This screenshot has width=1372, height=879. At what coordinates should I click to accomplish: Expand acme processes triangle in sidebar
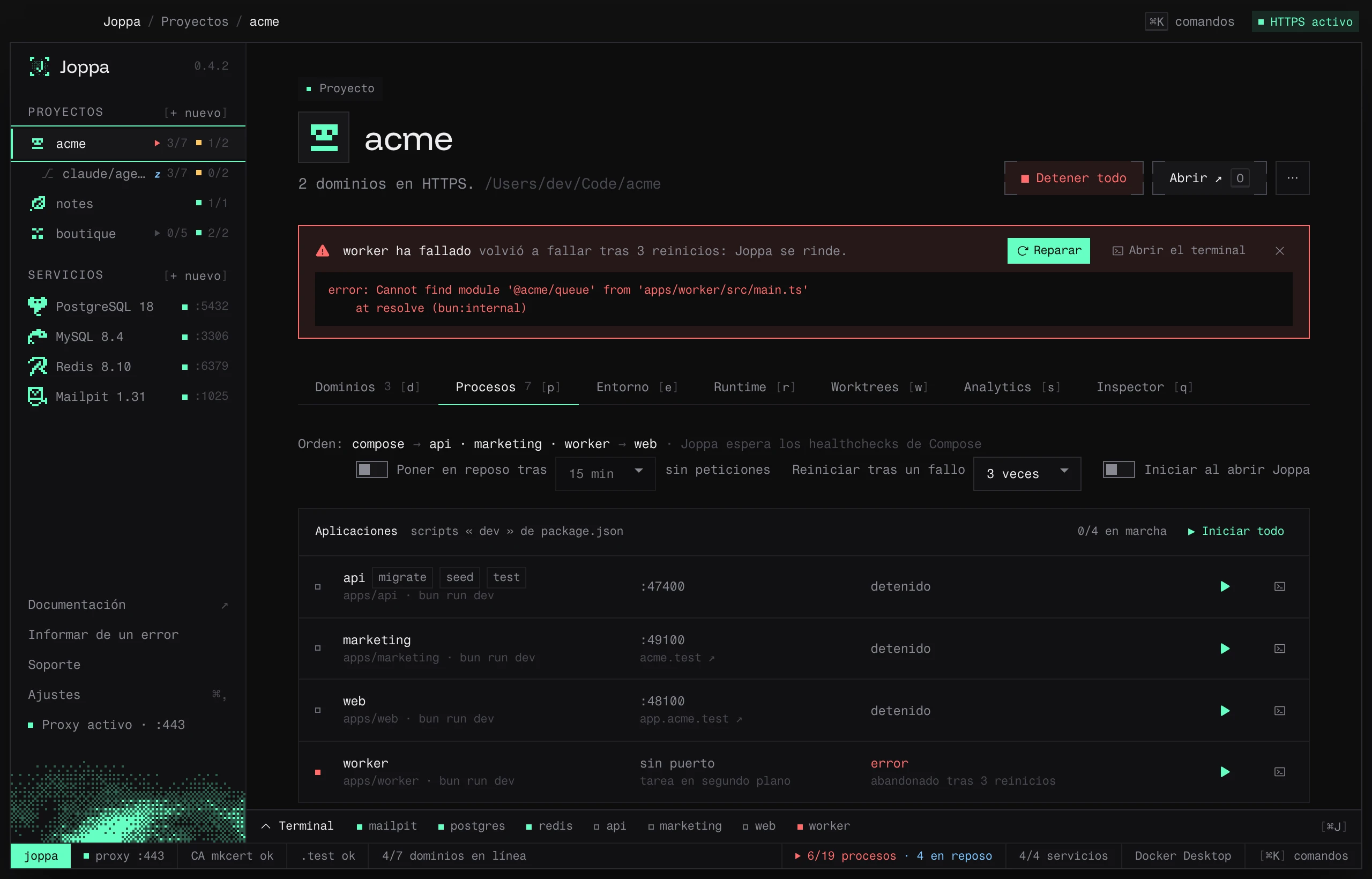coord(157,143)
